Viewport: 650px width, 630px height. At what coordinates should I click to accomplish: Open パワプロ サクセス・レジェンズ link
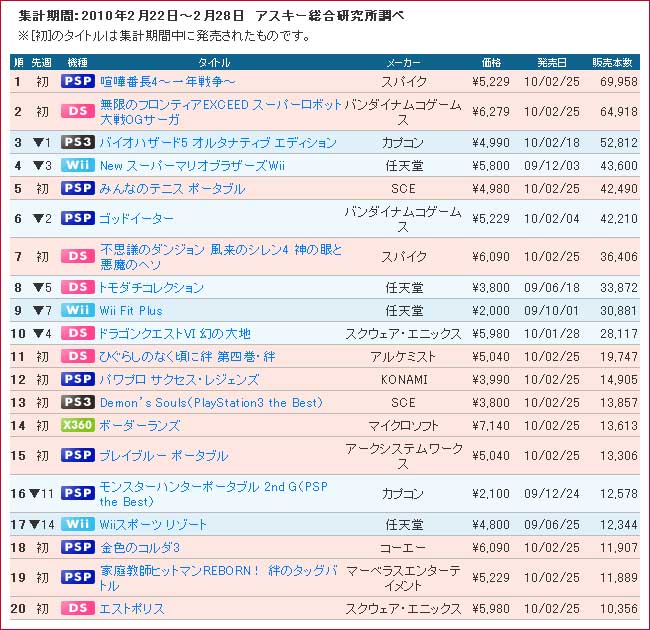point(179,379)
